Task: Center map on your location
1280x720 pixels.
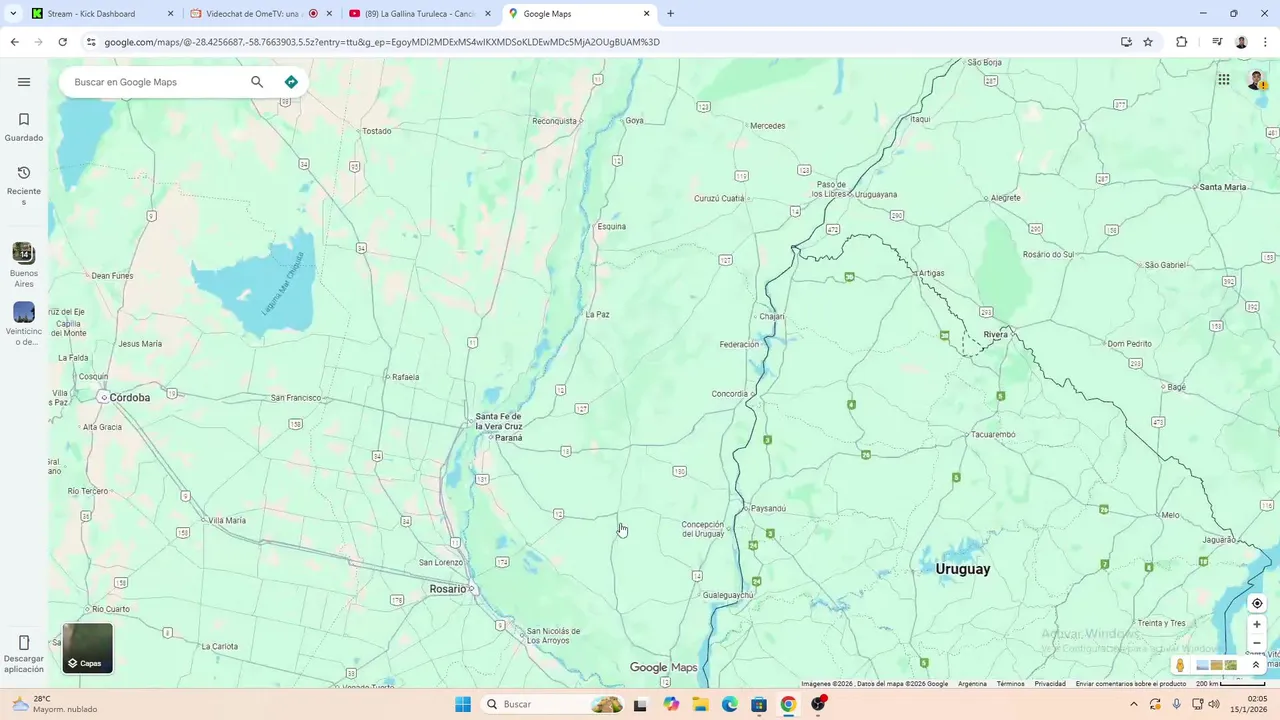Action: pyautogui.click(x=1257, y=603)
